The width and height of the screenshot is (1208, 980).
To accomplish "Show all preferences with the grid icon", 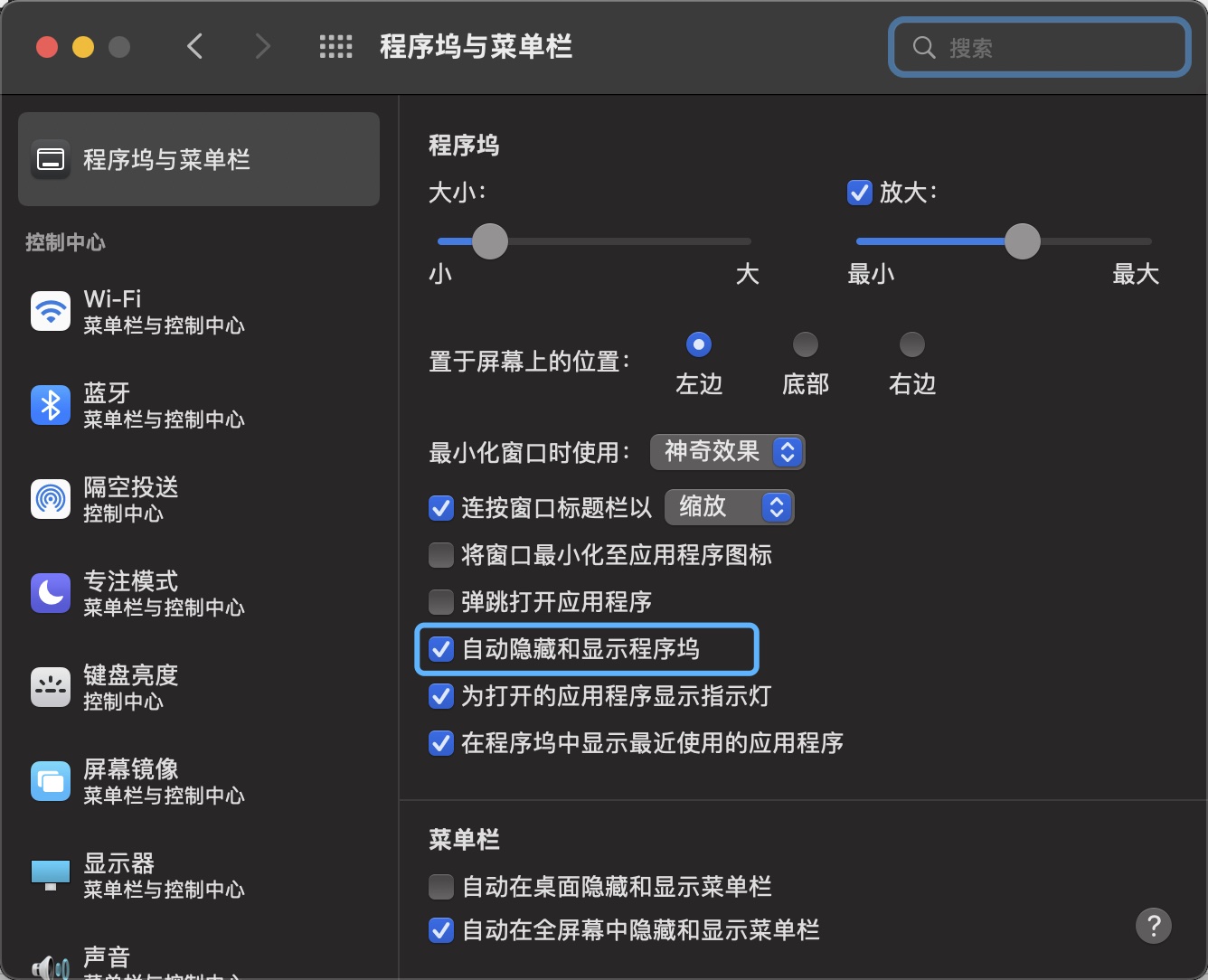I will [335, 47].
